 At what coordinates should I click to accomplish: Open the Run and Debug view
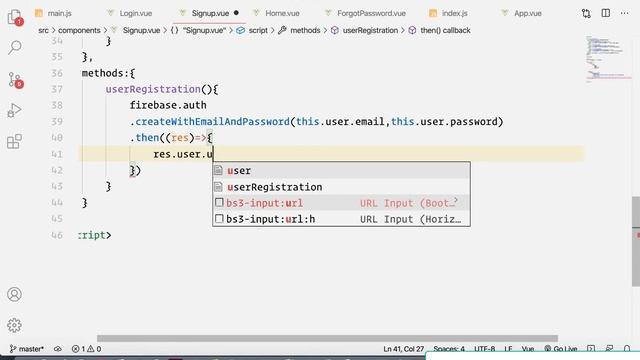click(x=14, y=111)
